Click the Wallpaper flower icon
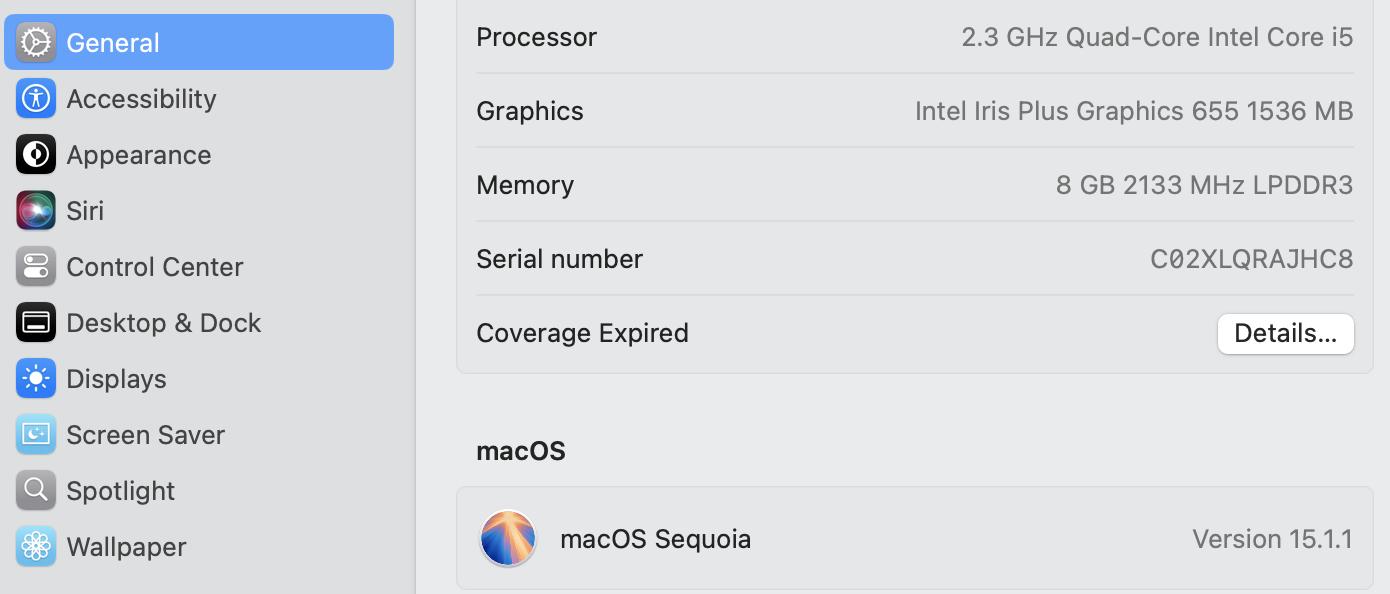Viewport: 1390px width, 594px height. [x=36, y=547]
